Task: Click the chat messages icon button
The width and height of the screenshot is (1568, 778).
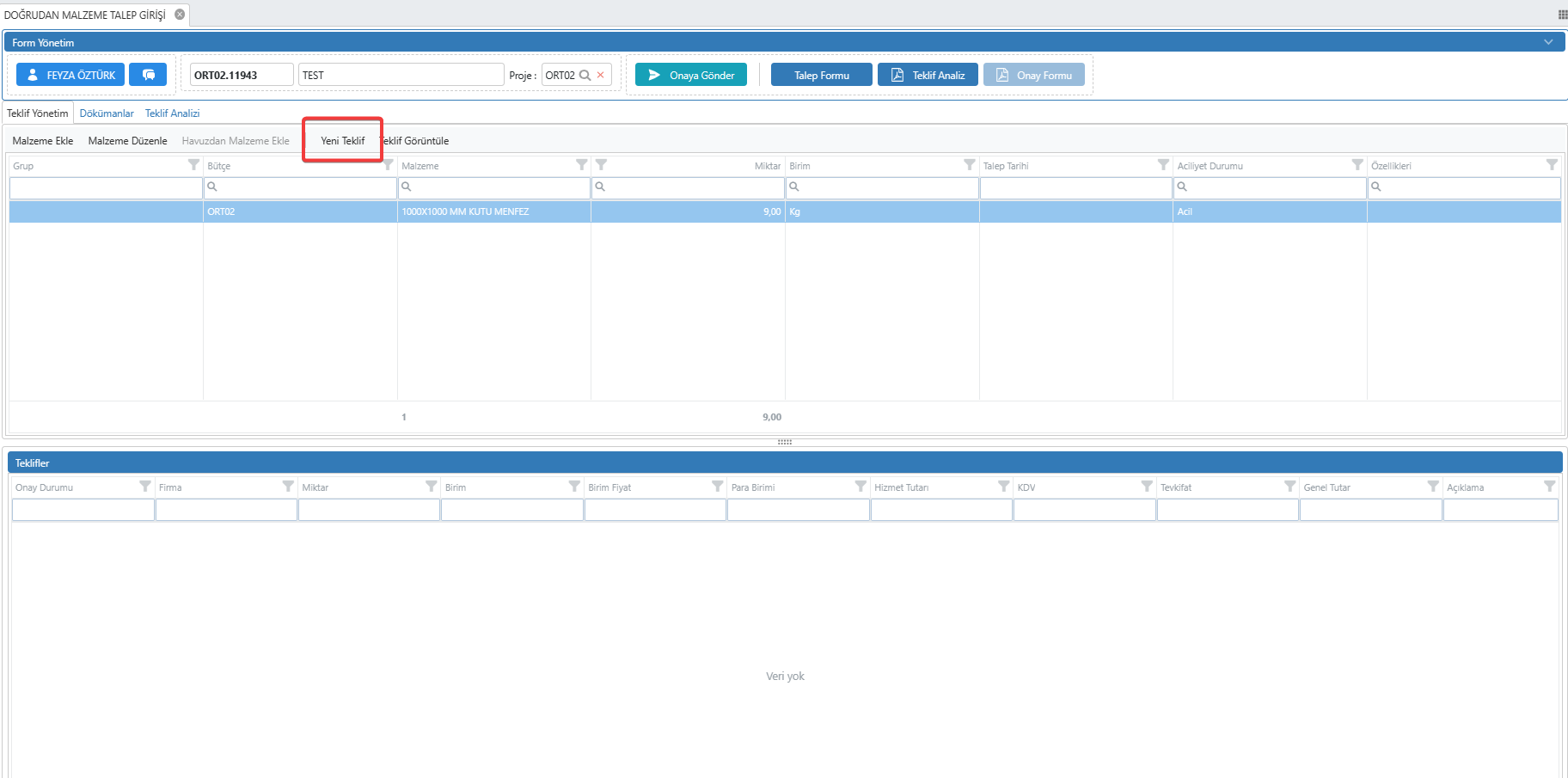Action: coord(148,75)
